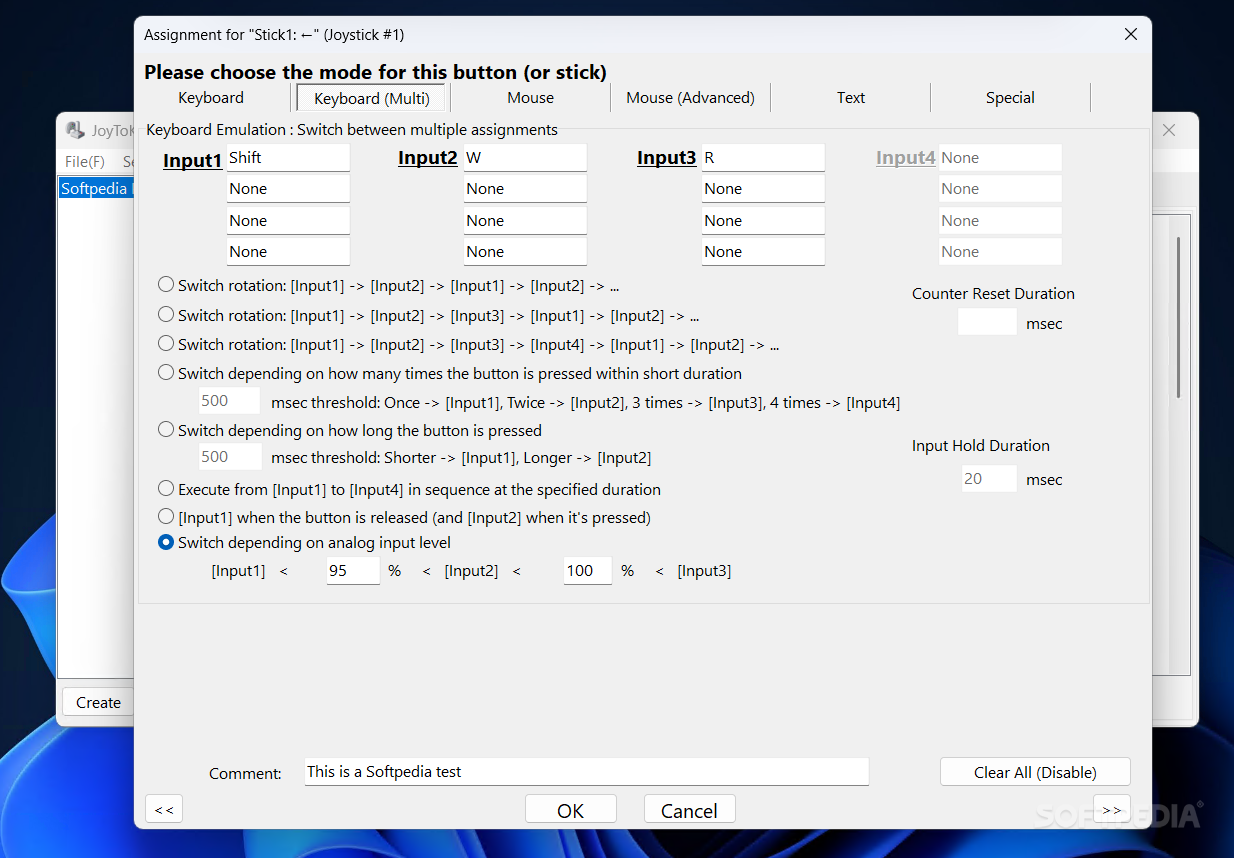Viewport: 1234px width, 858px height.
Task: Open File(F) menu in JoyToKey window
Action: pos(85,161)
